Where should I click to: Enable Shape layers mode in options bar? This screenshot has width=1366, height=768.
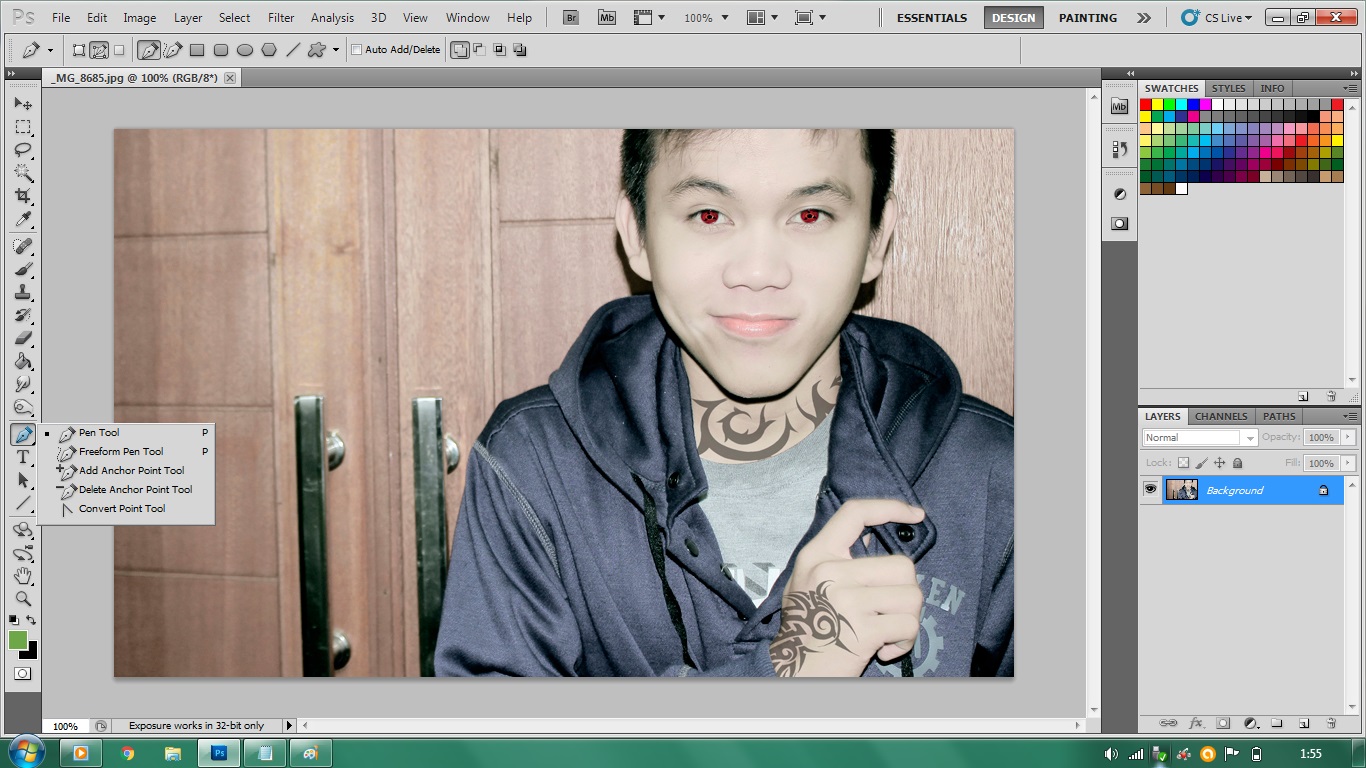tap(79, 49)
